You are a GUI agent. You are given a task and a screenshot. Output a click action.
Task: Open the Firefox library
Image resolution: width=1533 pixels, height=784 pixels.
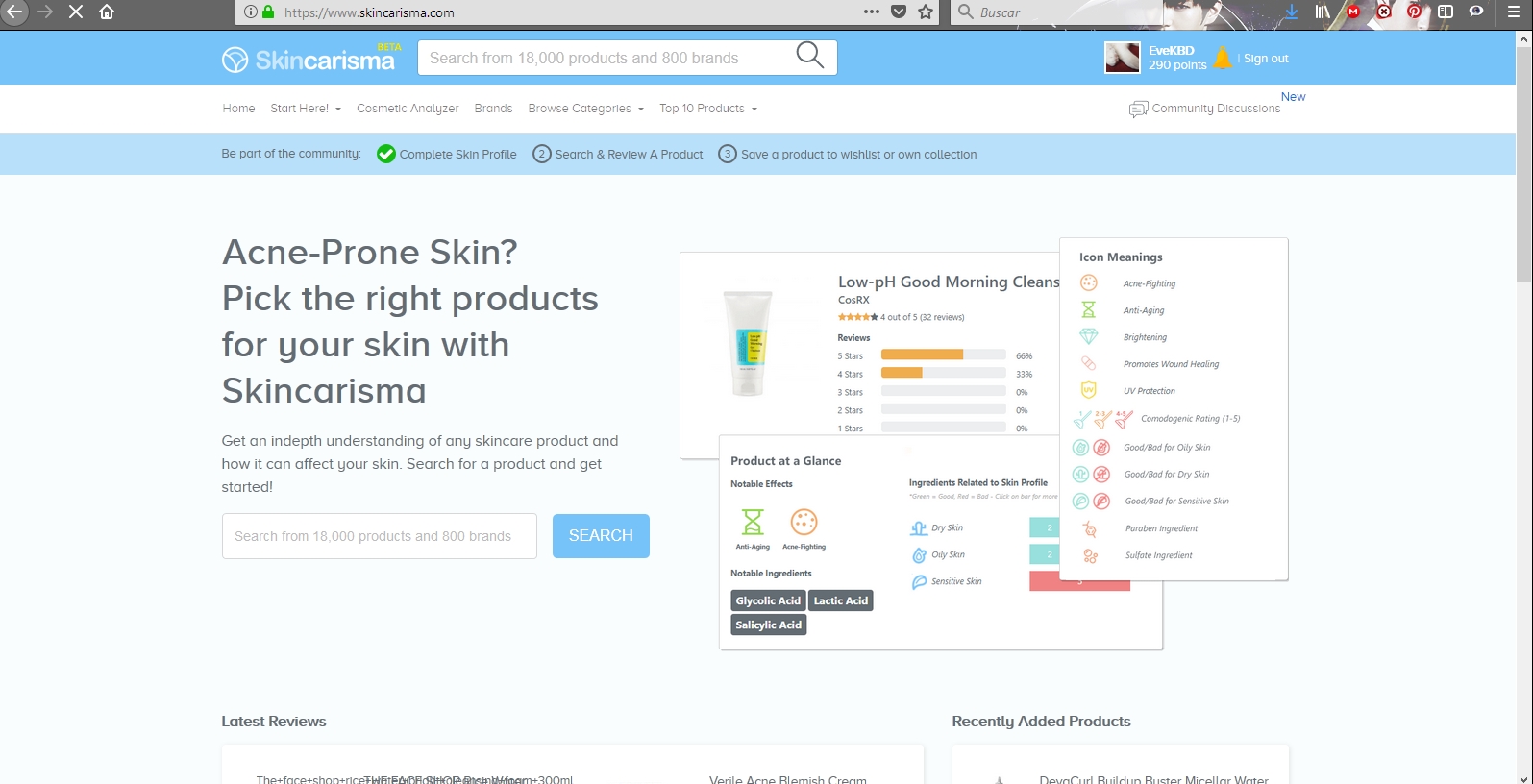click(x=1323, y=12)
